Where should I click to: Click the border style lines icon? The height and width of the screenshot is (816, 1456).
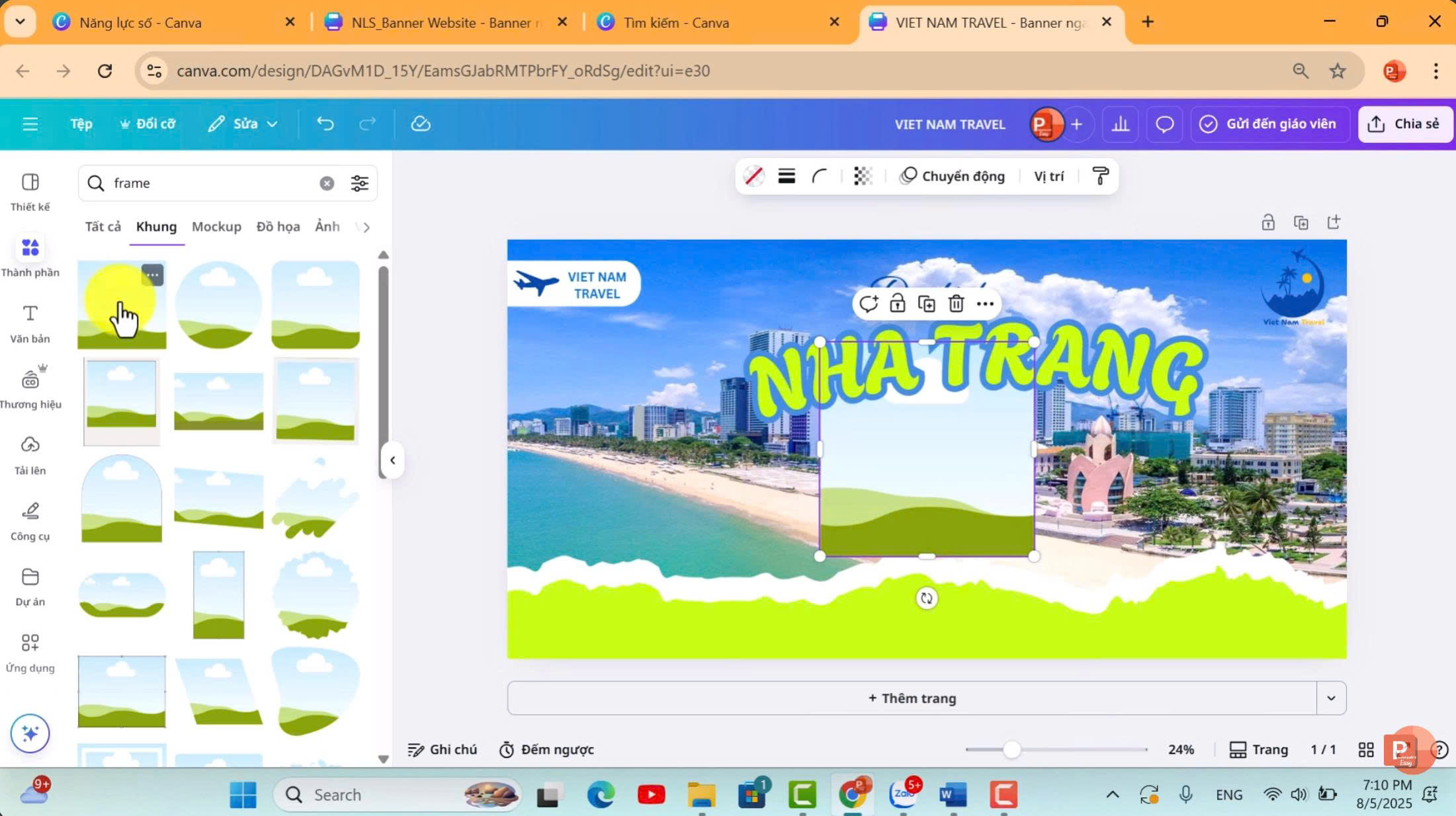(786, 176)
